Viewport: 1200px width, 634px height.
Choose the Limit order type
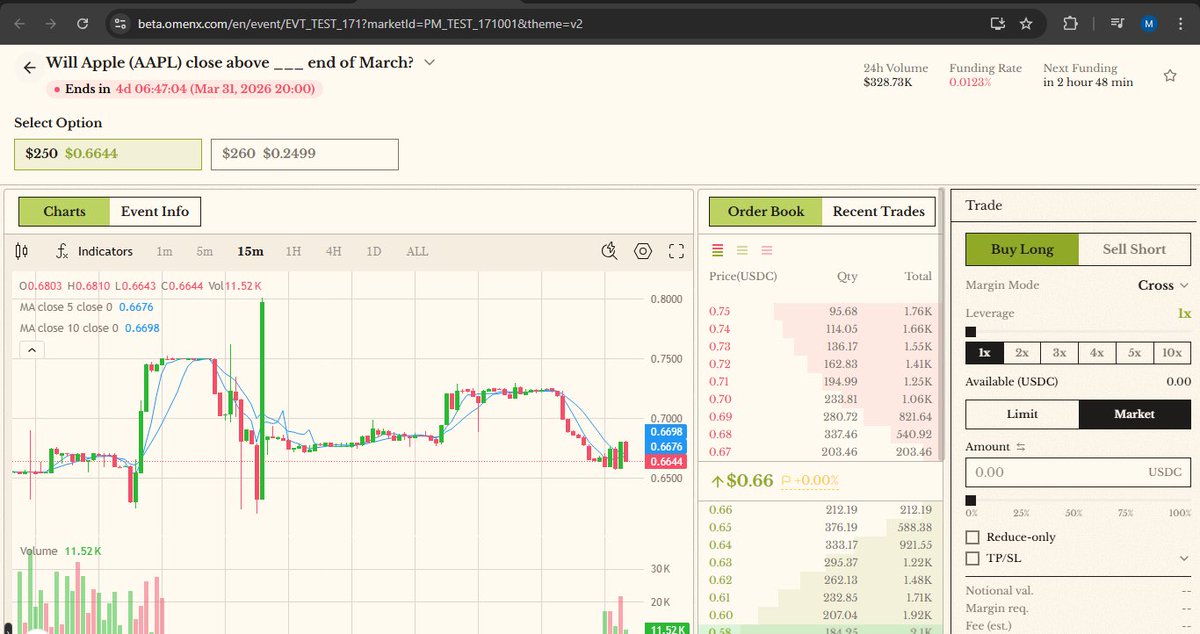pyautogui.click(x=1022, y=414)
